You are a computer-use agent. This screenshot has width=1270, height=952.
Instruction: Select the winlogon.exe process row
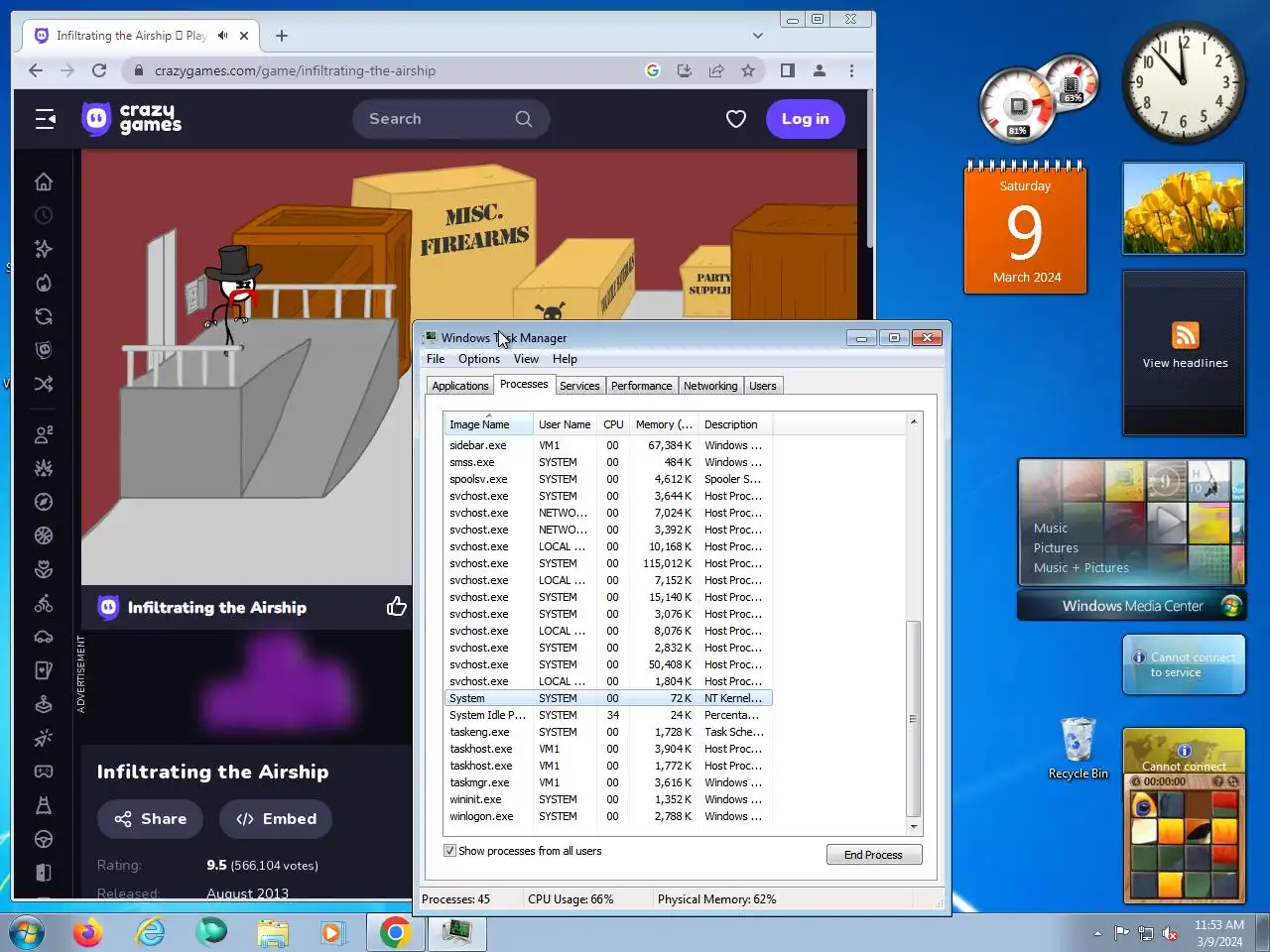coord(608,816)
